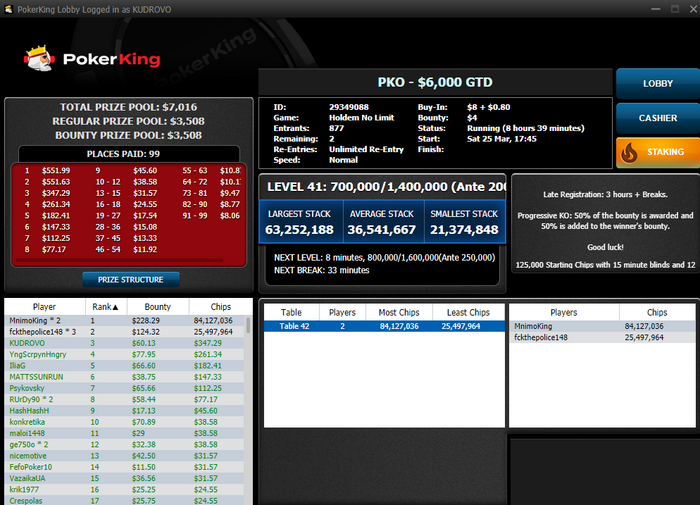Open the Lobby button
This screenshot has width=700, height=505.
coord(658,83)
